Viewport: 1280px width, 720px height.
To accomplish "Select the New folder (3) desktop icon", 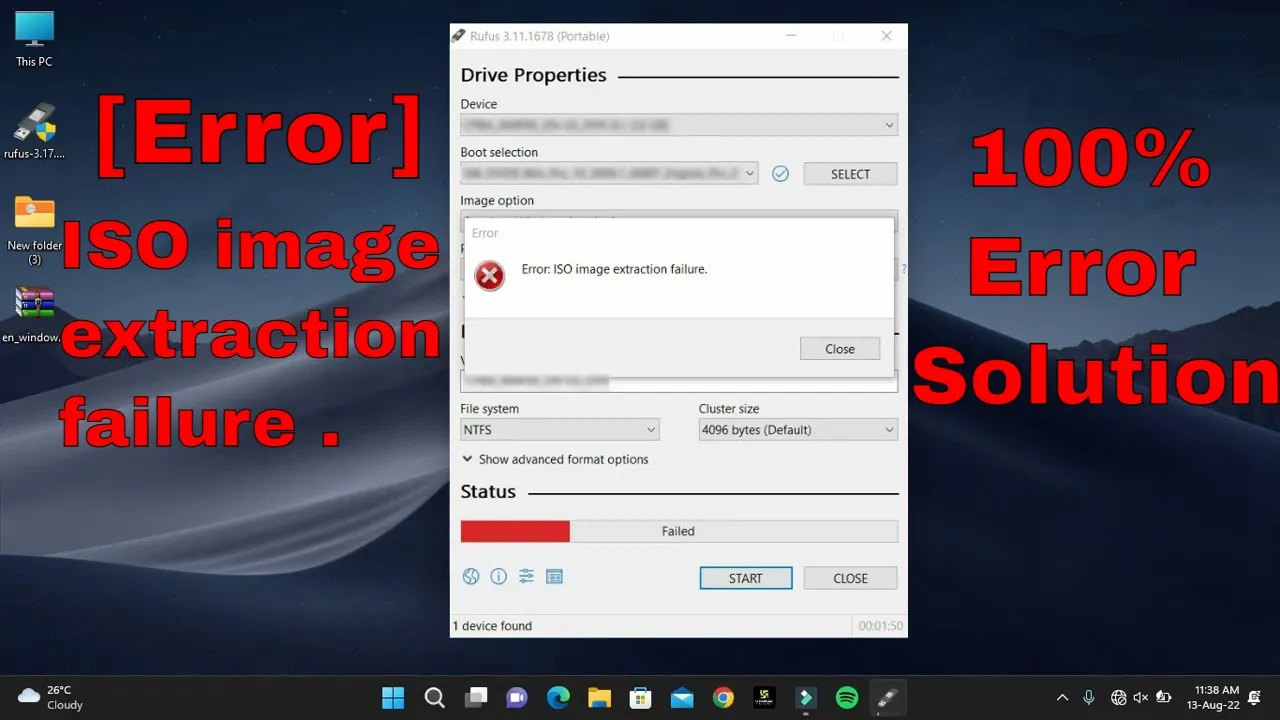I will coord(34,230).
